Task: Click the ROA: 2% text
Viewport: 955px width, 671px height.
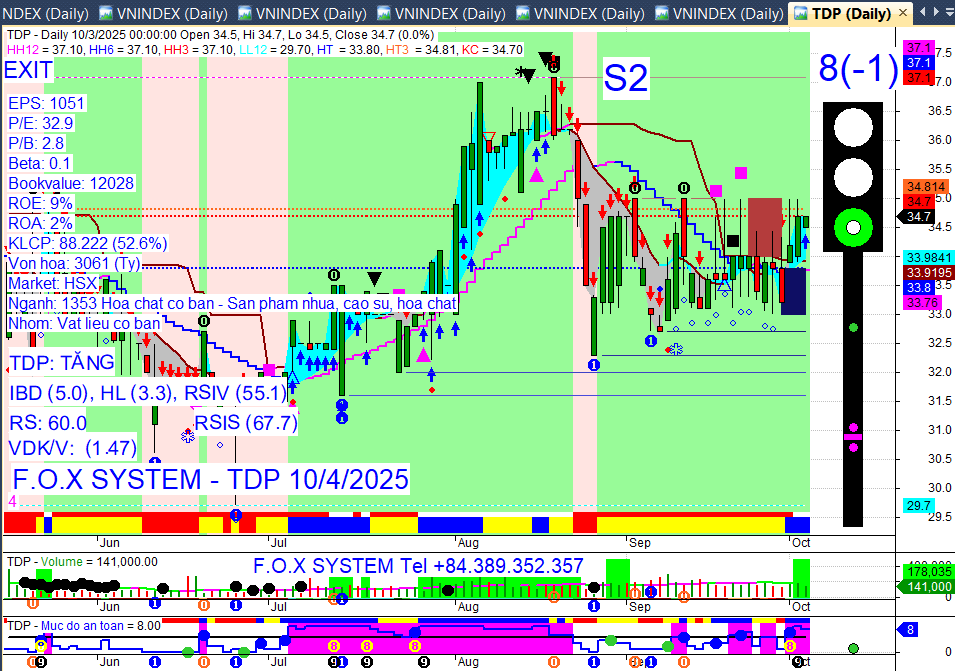Action: (x=40, y=223)
